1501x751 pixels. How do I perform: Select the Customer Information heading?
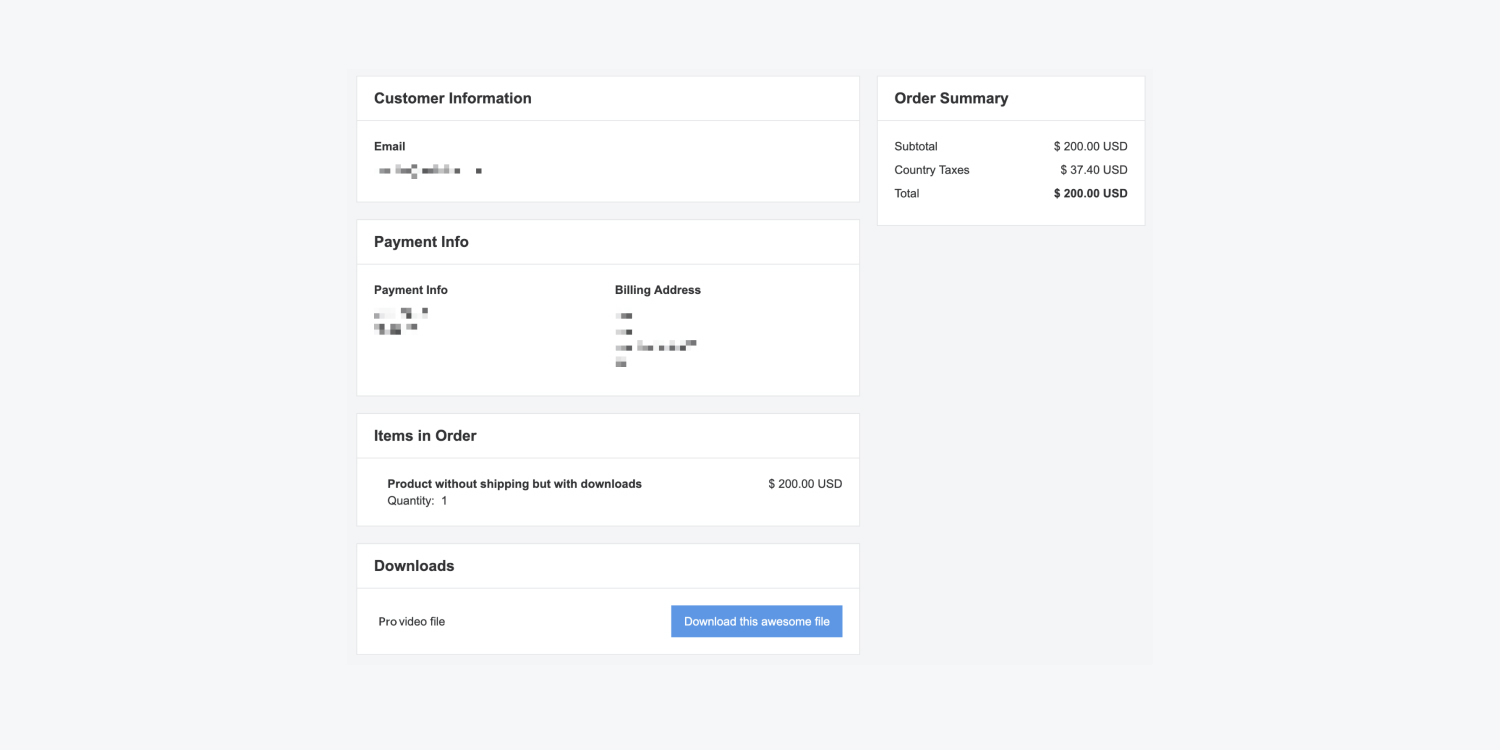[452, 98]
